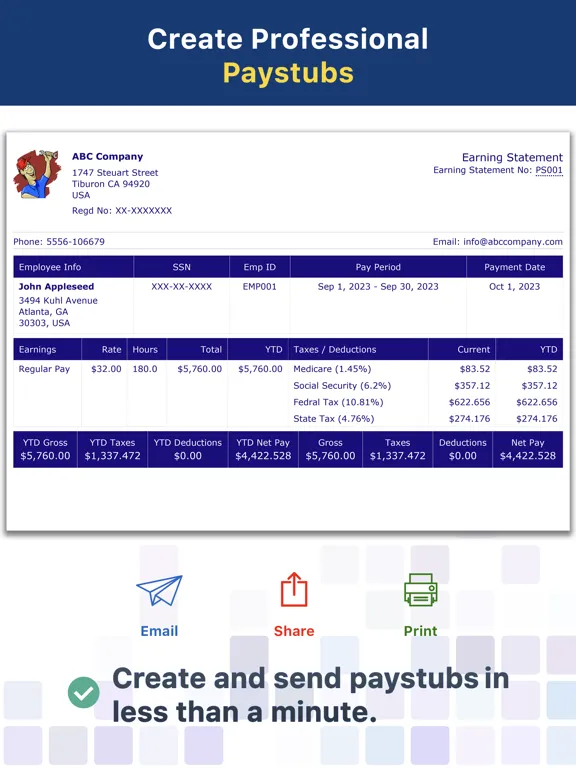Image resolution: width=576 pixels, height=768 pixels.
Task: Click the info@abccompany.com email address
Action: [x=513, y=241]
